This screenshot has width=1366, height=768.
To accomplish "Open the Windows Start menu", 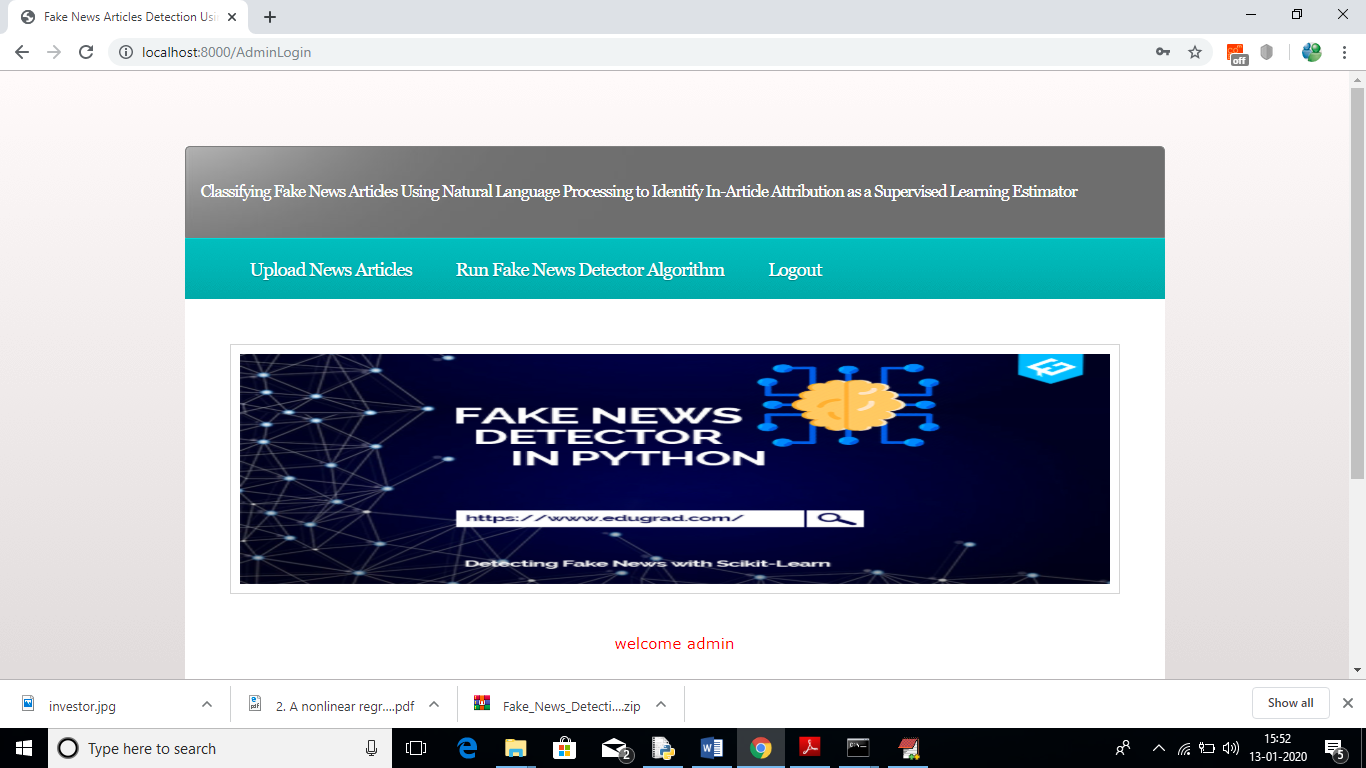I will 24,748.
